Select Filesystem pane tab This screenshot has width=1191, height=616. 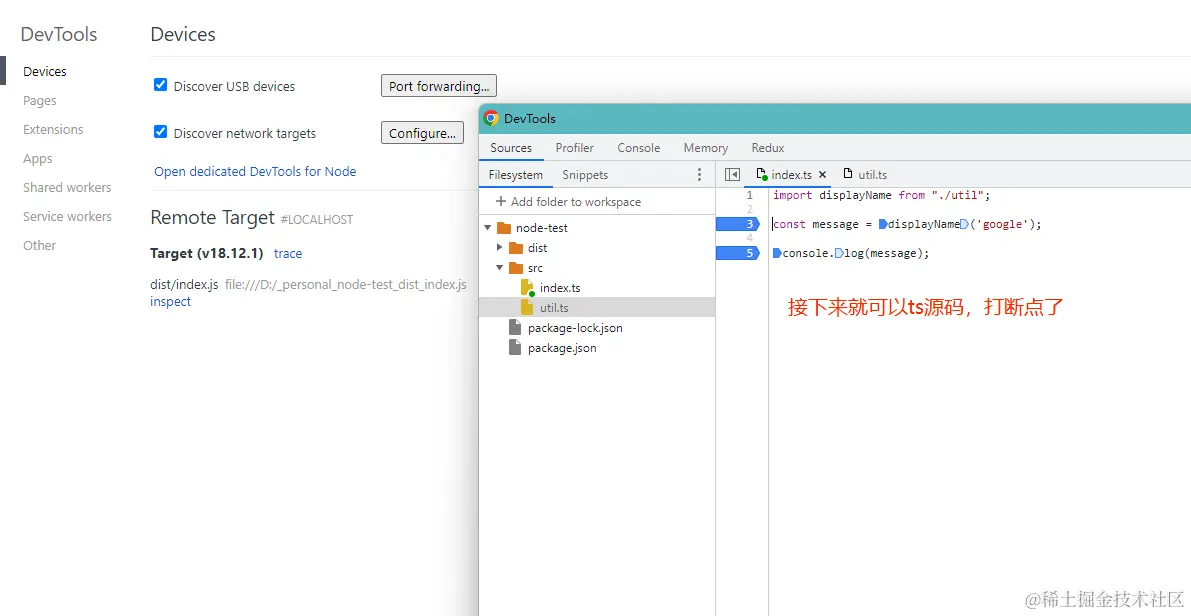tap(516, 175)
